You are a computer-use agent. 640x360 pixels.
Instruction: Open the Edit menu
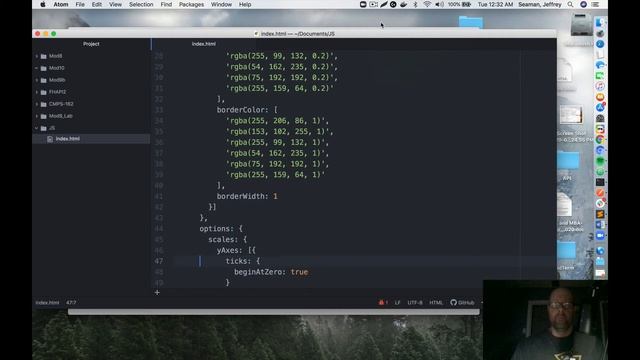click(97, 4)
